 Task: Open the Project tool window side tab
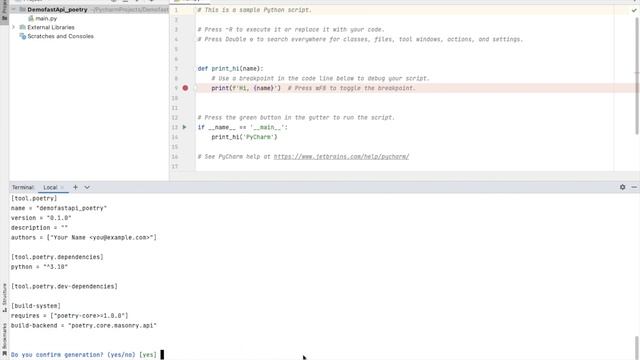(x=4, y=11)
